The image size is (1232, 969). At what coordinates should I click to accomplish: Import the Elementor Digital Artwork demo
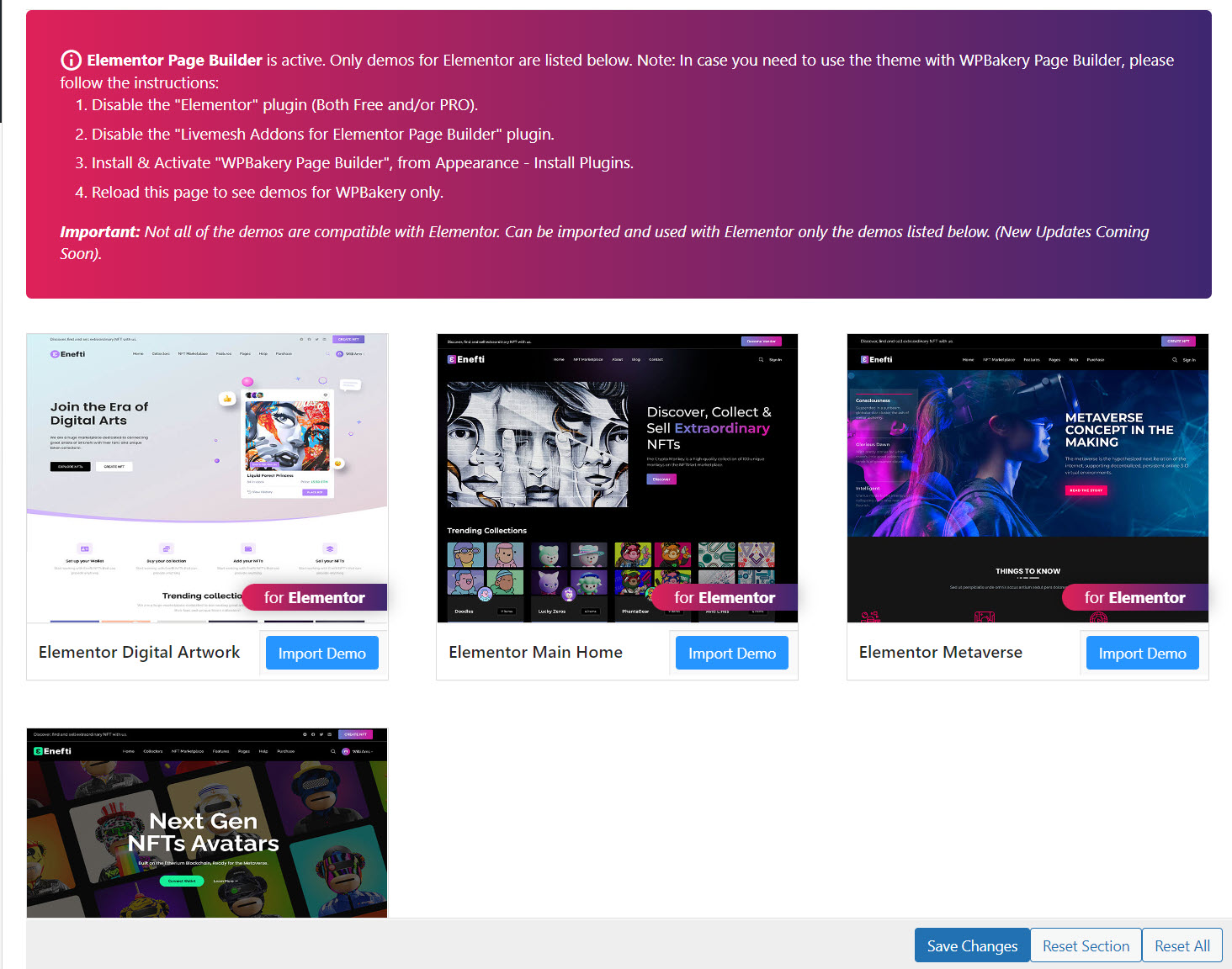pos(322,653)
